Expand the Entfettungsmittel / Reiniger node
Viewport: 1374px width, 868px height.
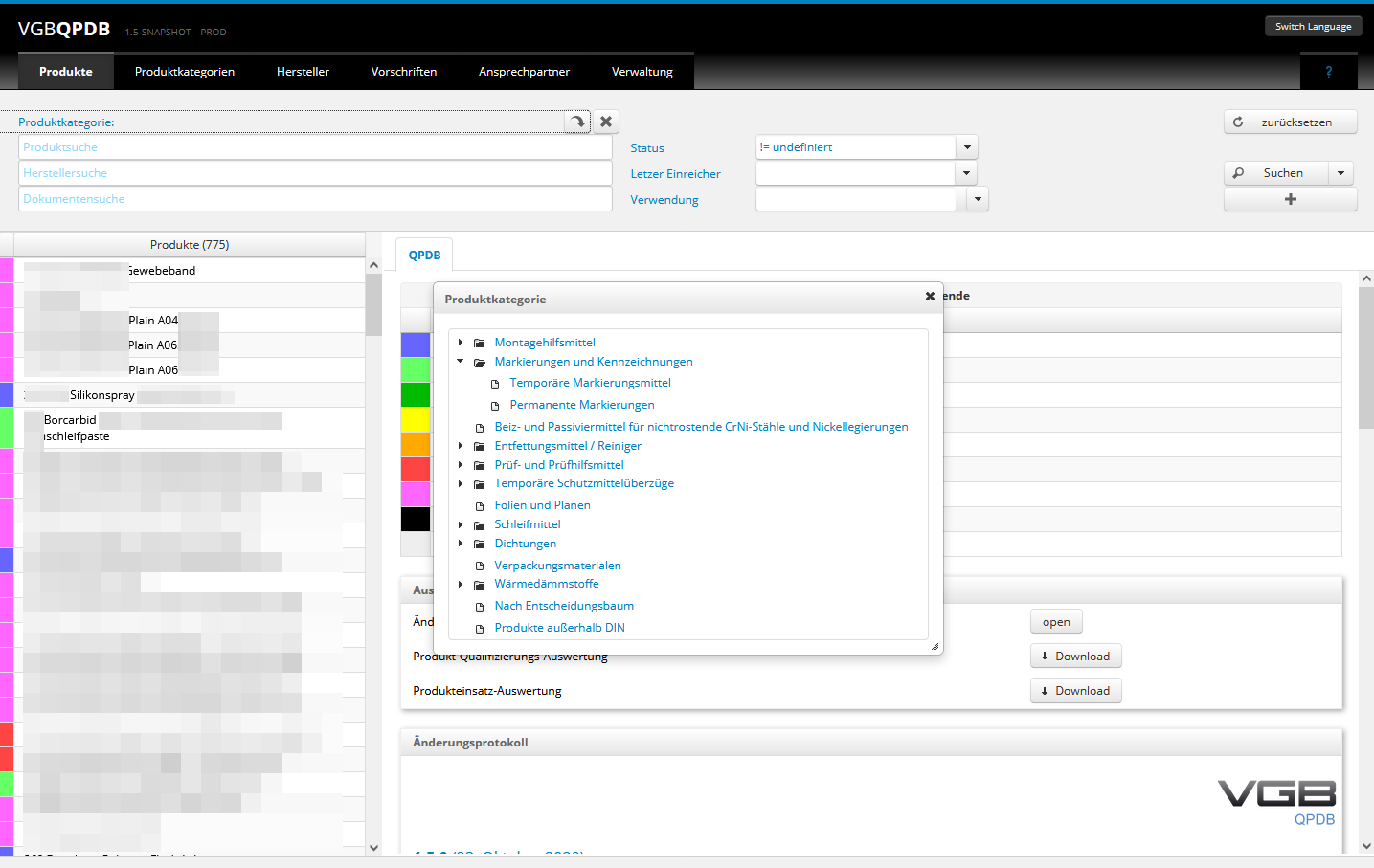point(461,445)
